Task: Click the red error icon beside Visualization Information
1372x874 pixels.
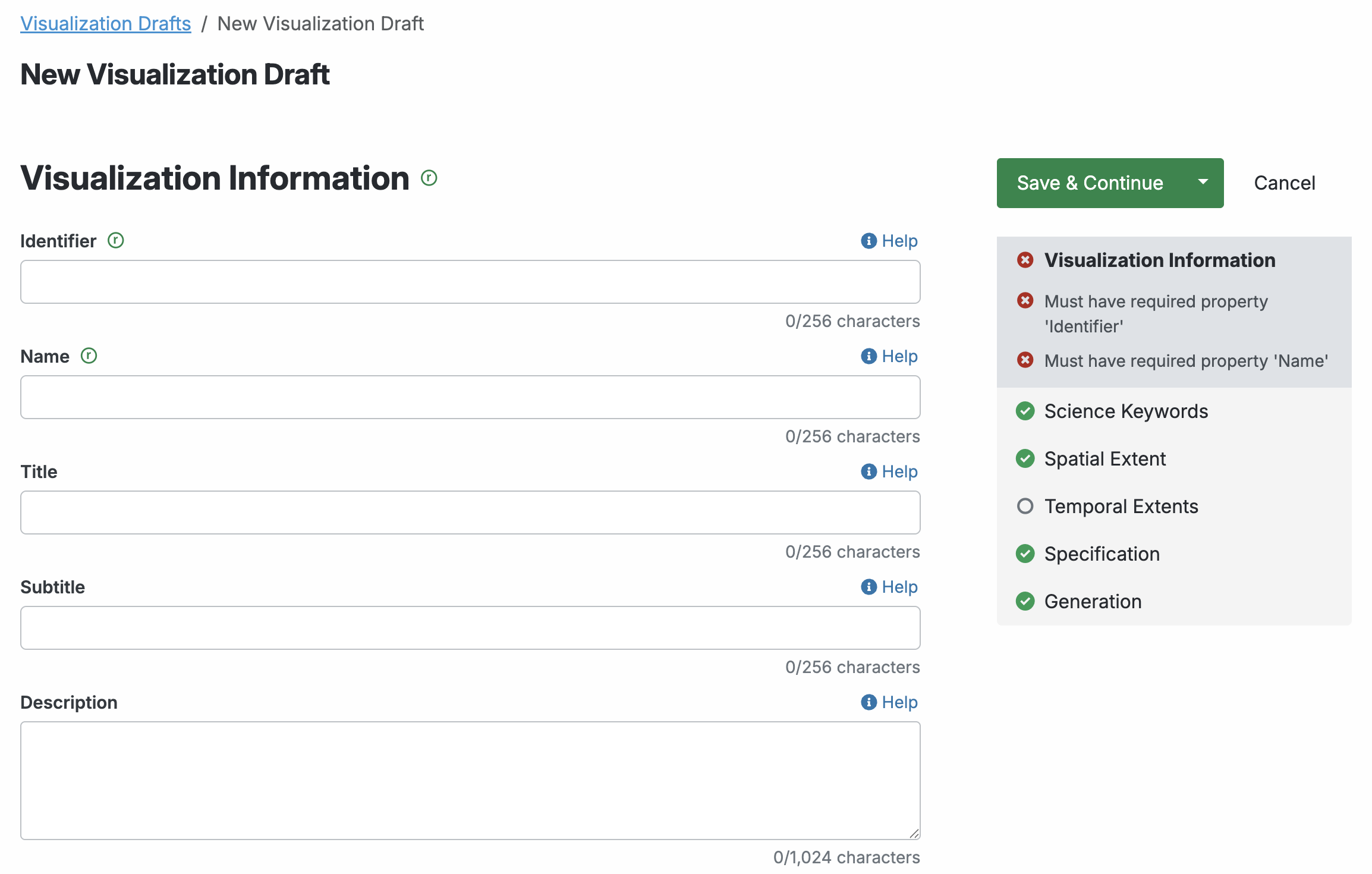Action: point(1025,260)
